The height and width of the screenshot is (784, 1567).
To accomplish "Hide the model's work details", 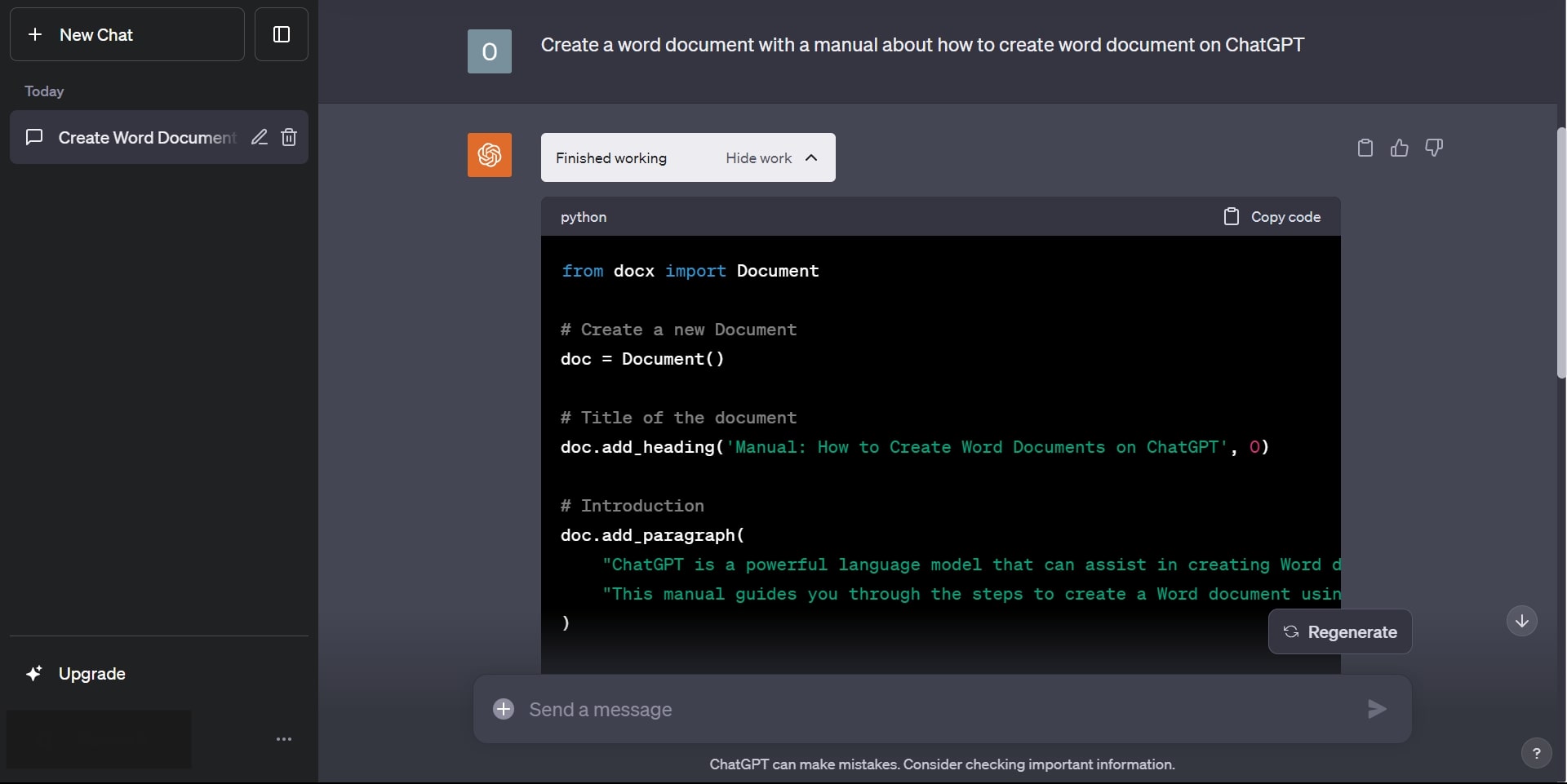I will coord(758,158).
